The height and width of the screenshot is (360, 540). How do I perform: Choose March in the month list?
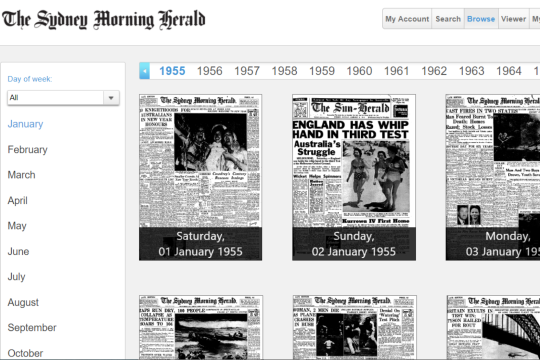tap(21, 175)
